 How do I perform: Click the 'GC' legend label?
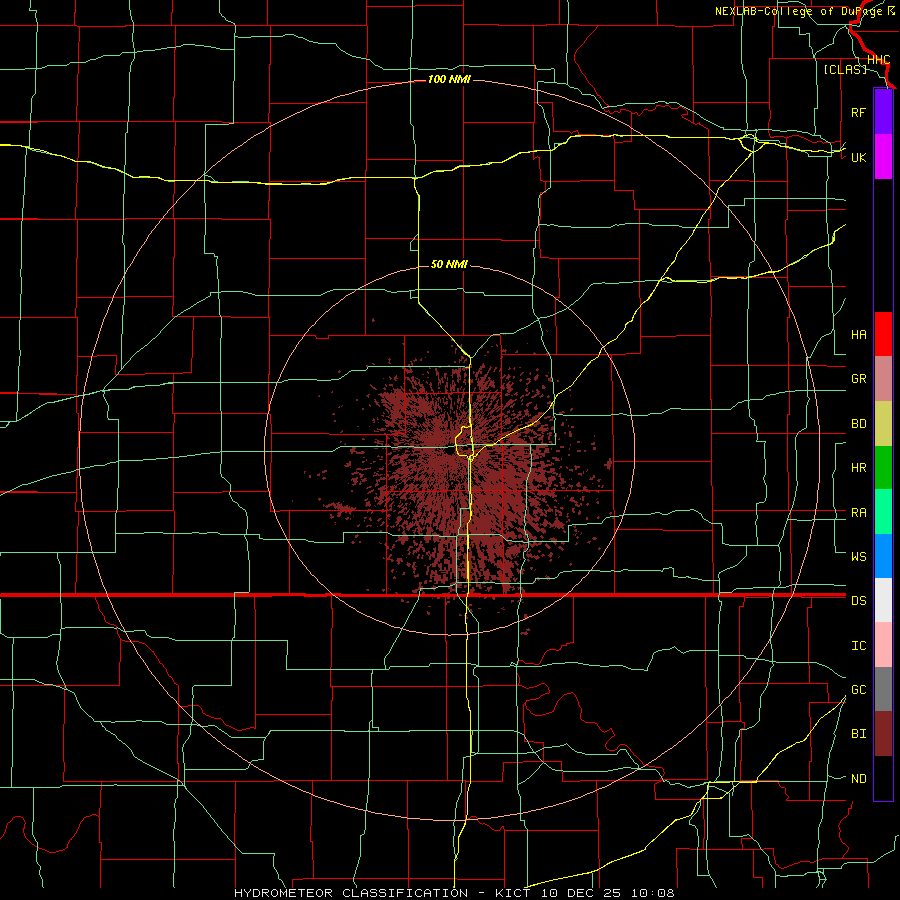pos(858,689)
